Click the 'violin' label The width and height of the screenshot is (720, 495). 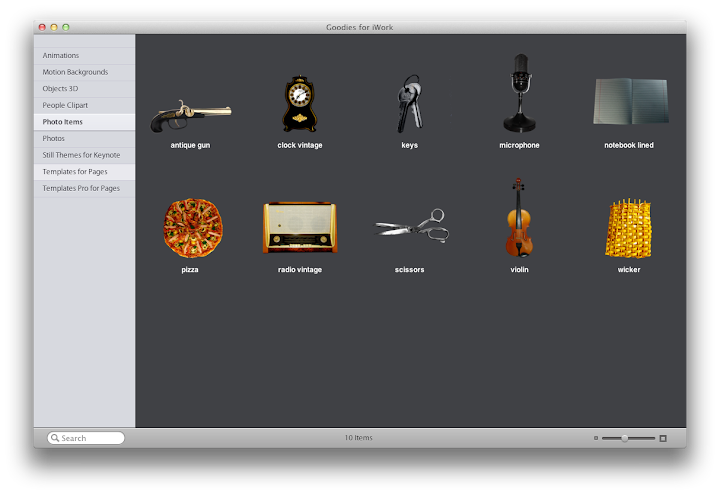[x=519, y=270]
